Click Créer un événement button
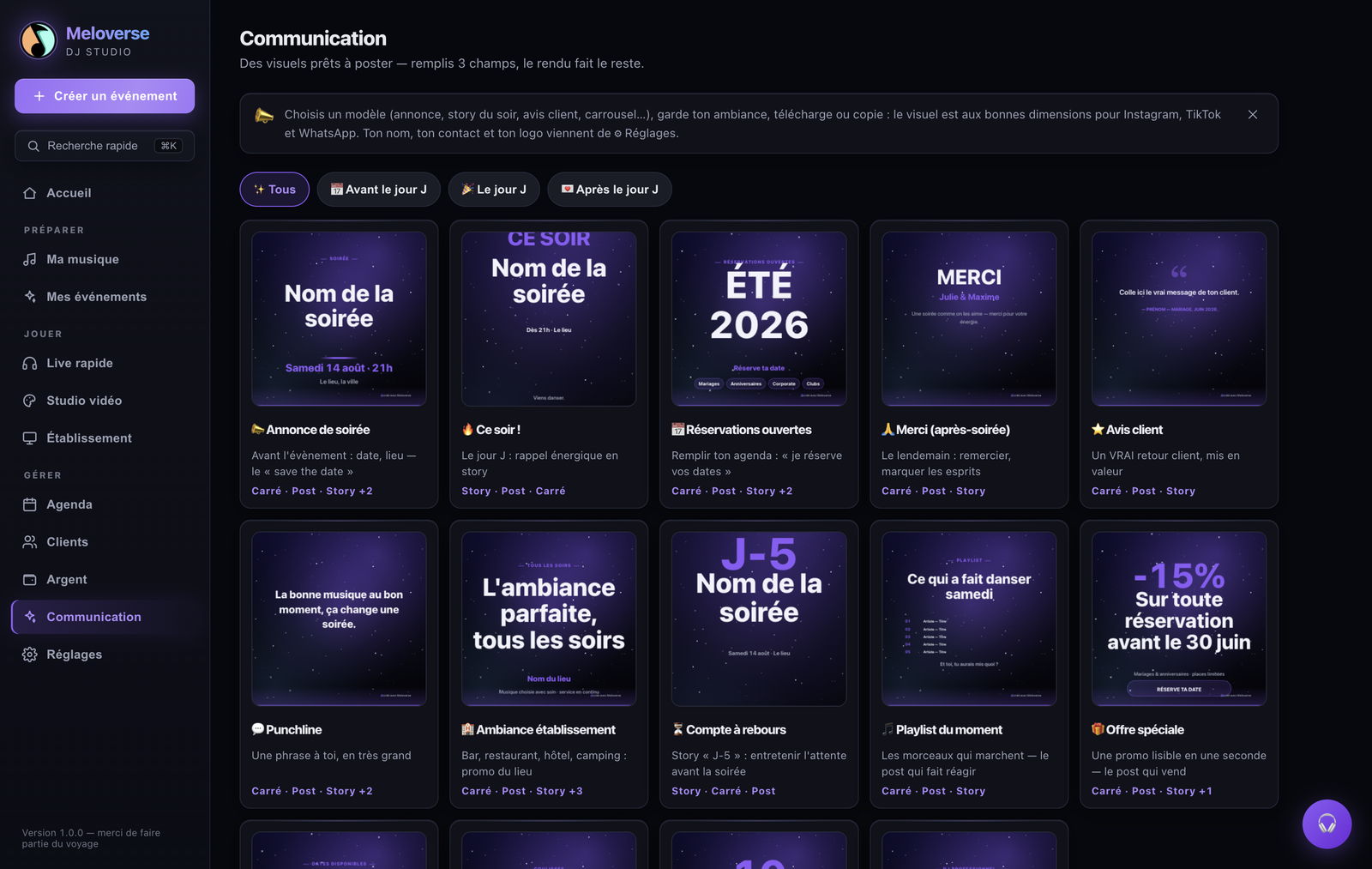The width and height of the screenshot is (1372, 869). (x=105, y=96)
